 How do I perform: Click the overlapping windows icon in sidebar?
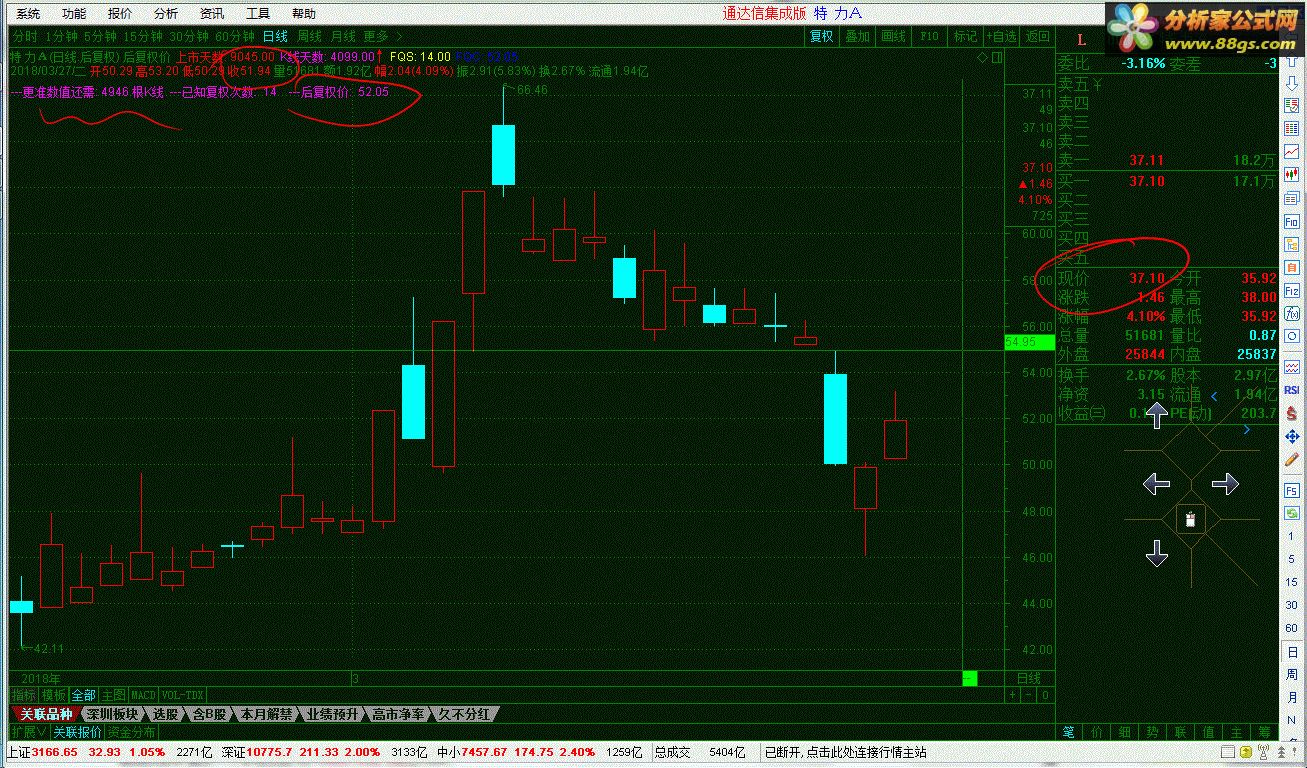pyautogui.click(x=1292, y=198)
